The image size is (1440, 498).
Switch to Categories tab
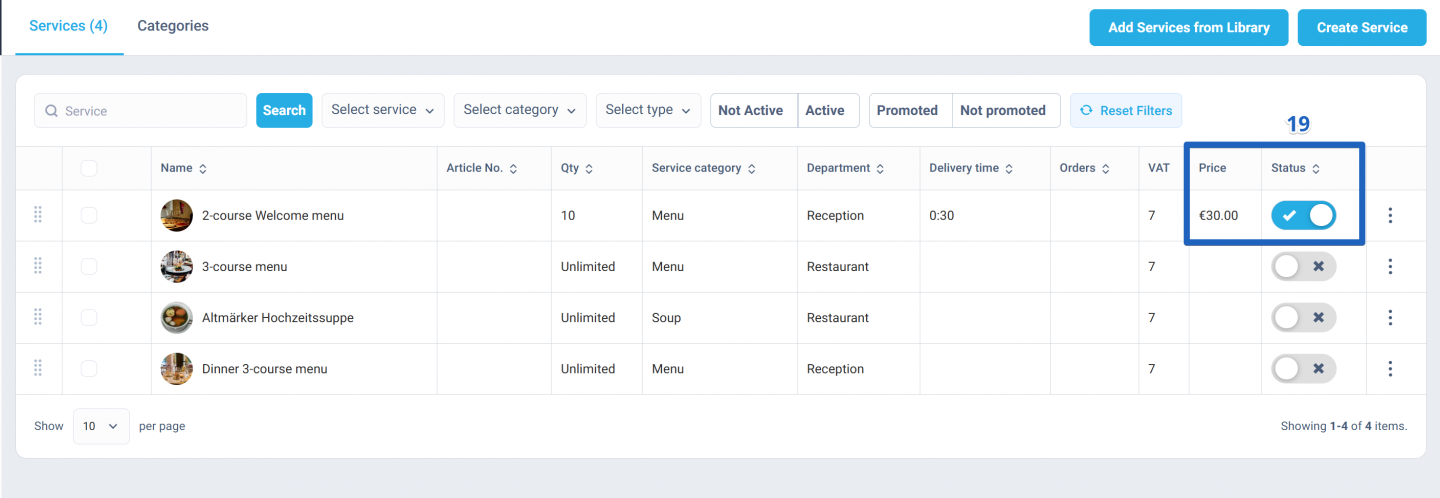click(x=173, y=26)
